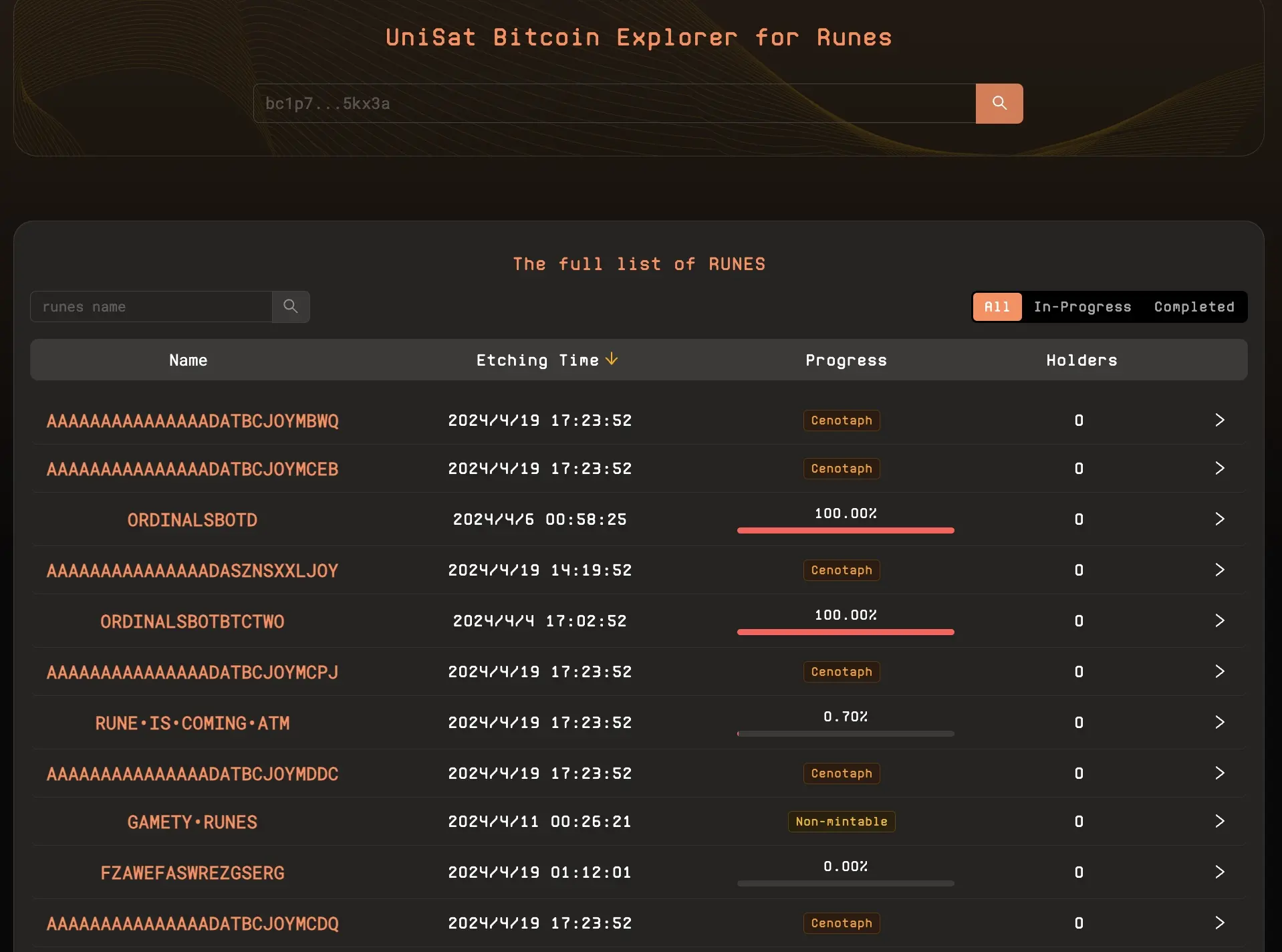The width and height of the screenshot is (1282, 952).
Task: Click the Holders column header
Action: (x=1081, y=360)
